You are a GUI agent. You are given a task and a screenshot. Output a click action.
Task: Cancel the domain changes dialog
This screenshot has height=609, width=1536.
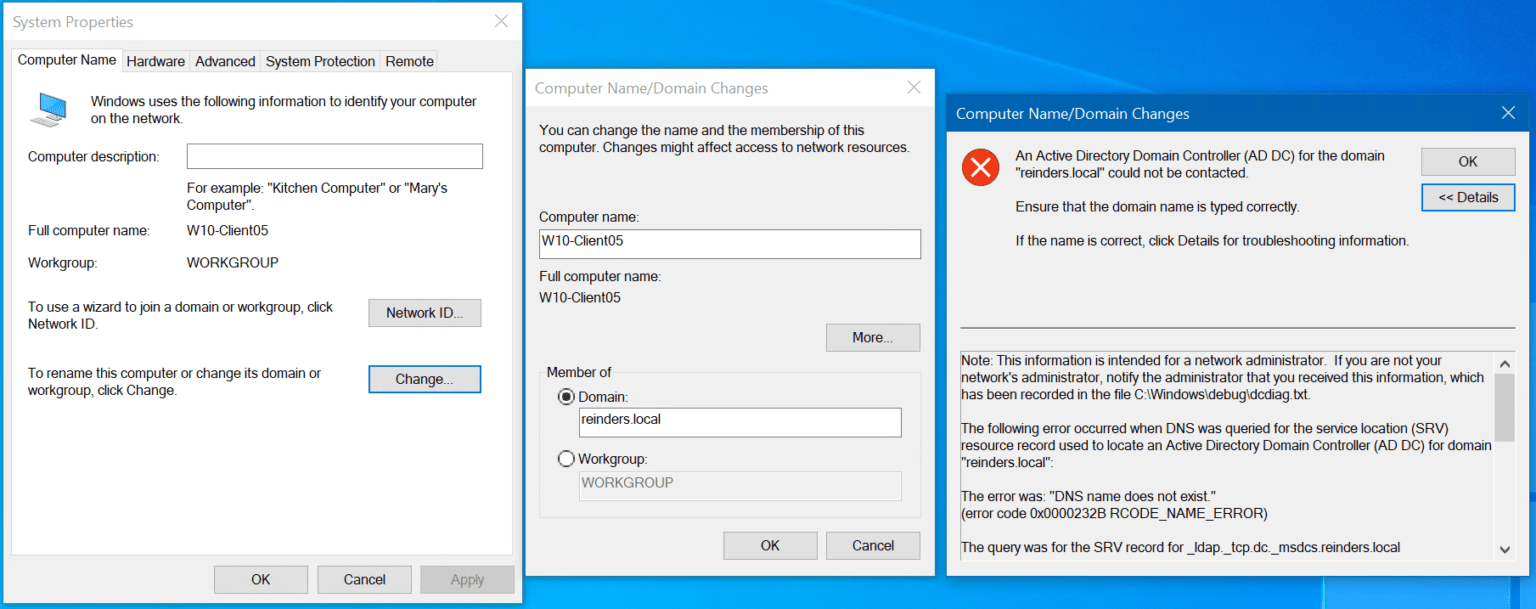click(x=873, y=545)
